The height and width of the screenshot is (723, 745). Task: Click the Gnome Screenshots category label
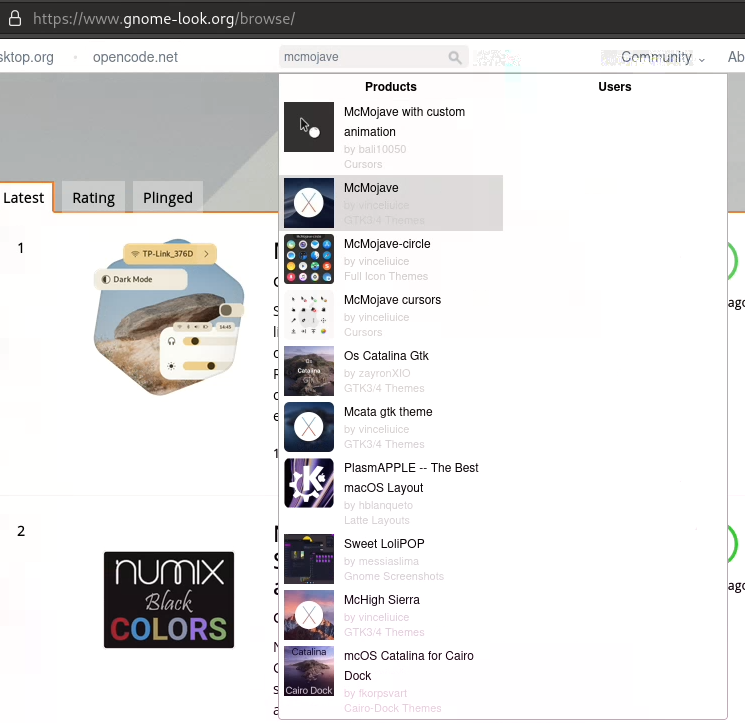[x=394, y=577]
